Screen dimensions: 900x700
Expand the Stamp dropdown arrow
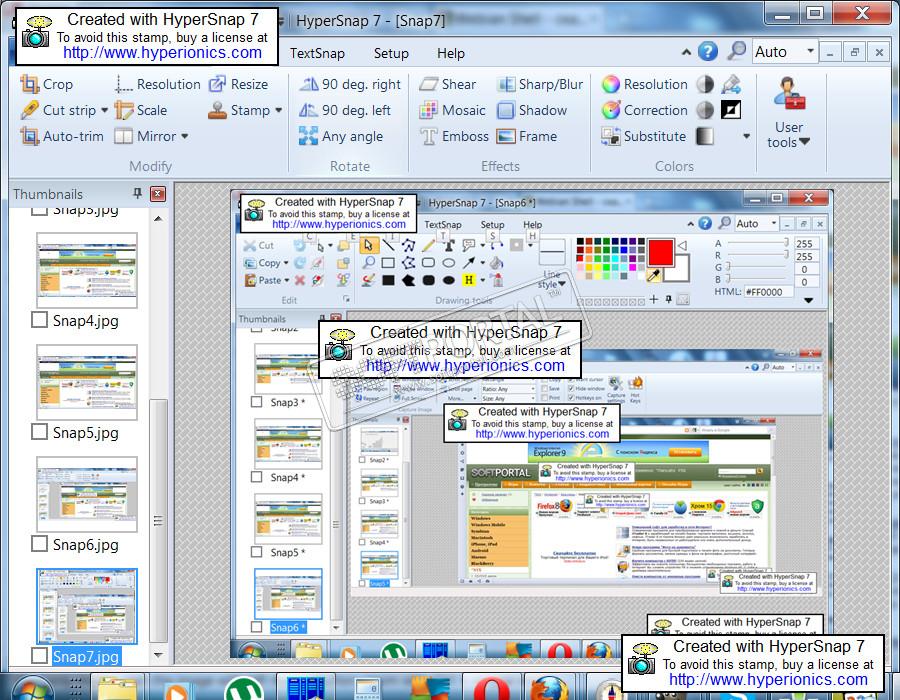[x=278, y=110]
